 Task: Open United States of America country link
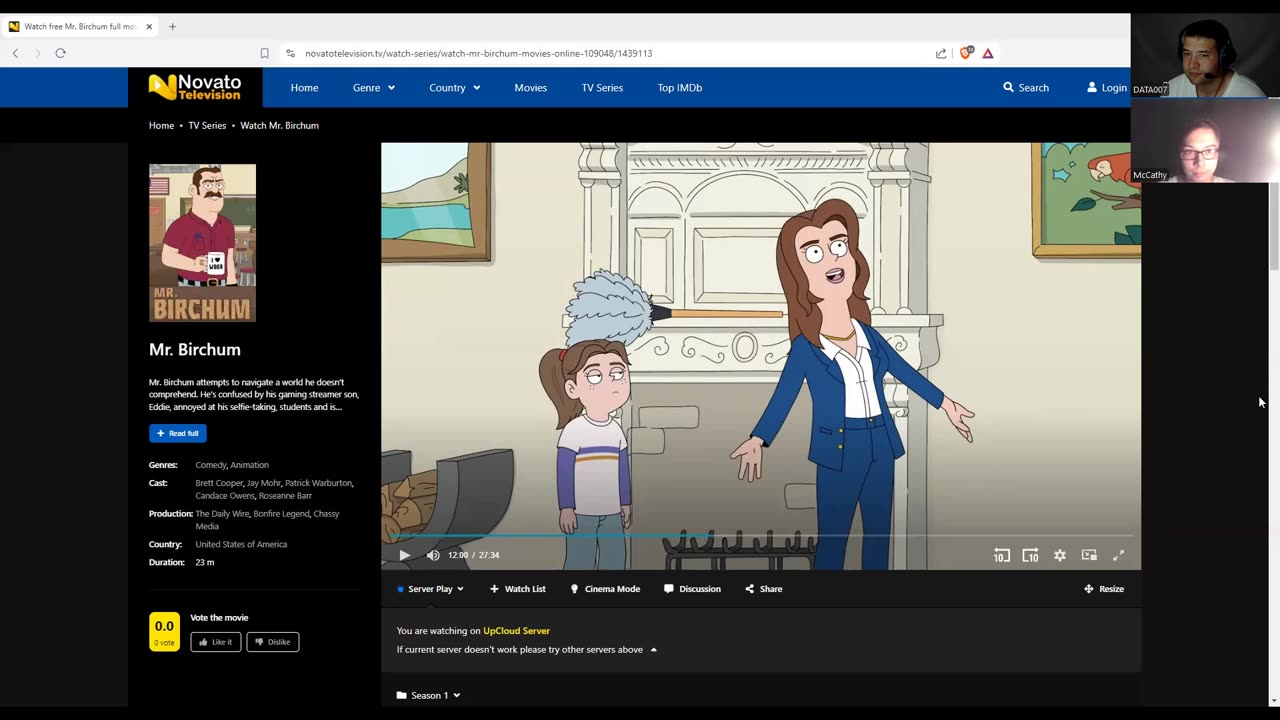click(x=241, y=545)
